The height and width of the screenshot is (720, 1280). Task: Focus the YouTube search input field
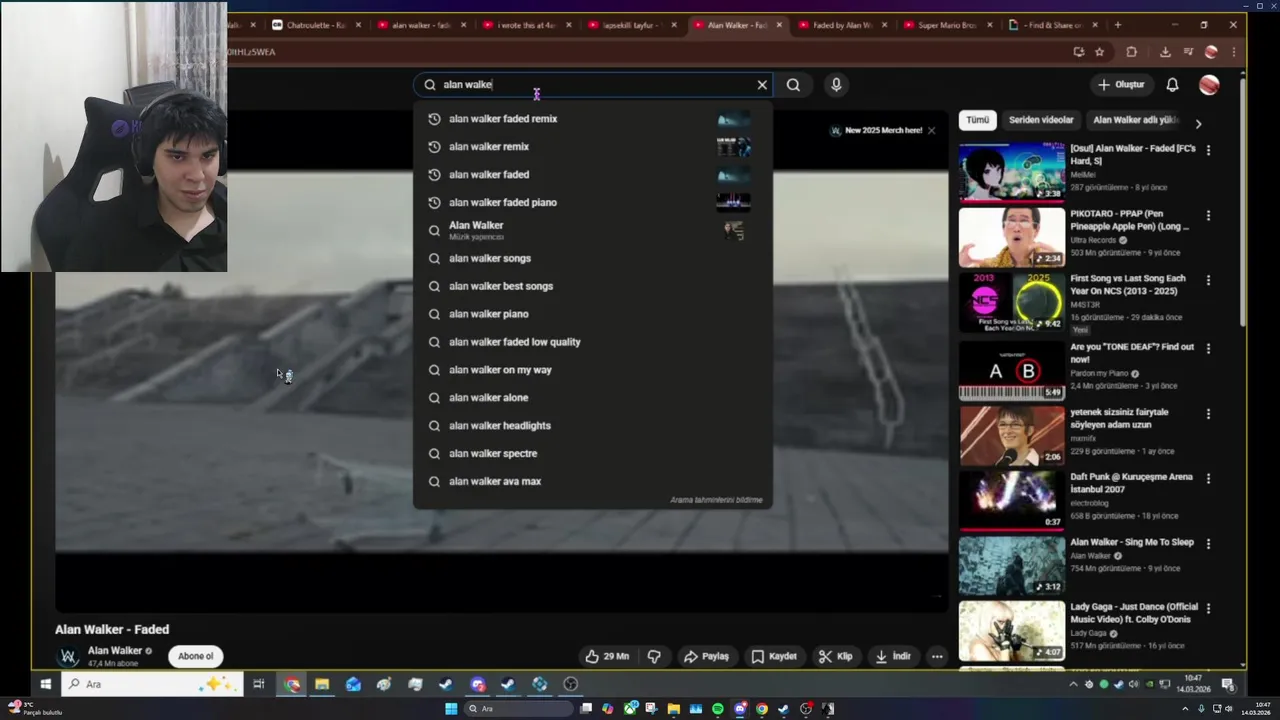594,85
